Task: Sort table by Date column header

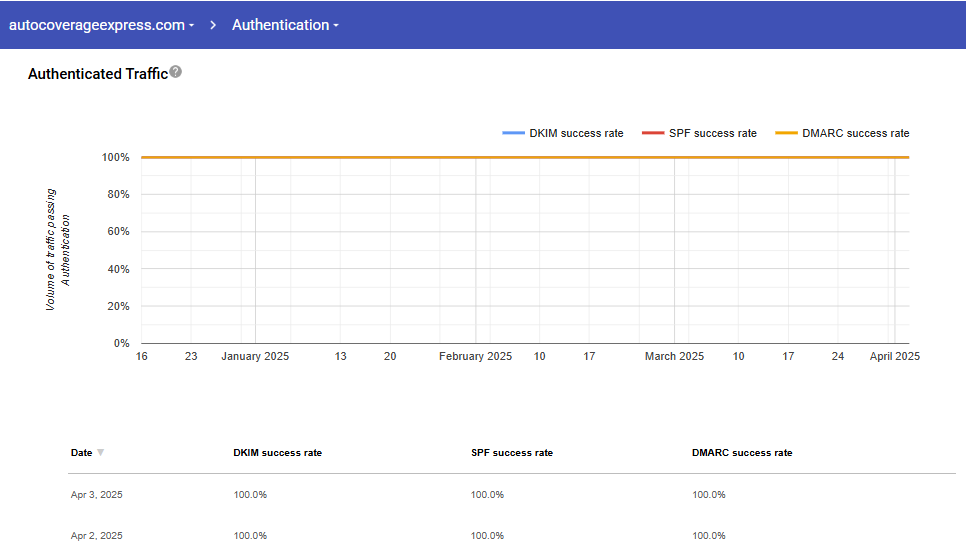Action: coord(81,453)
